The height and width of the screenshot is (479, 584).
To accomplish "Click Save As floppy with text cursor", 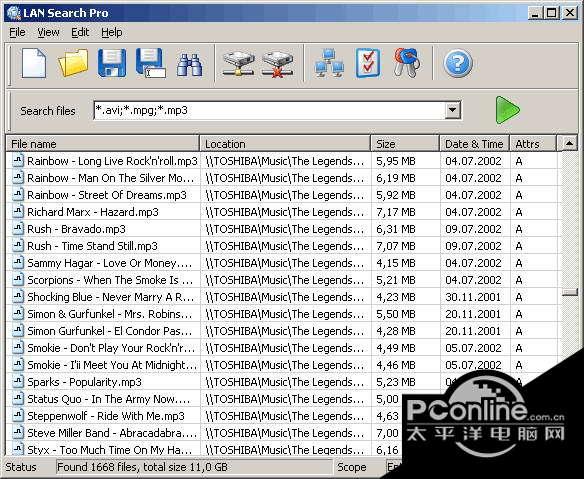I will [x=150, y=63].
